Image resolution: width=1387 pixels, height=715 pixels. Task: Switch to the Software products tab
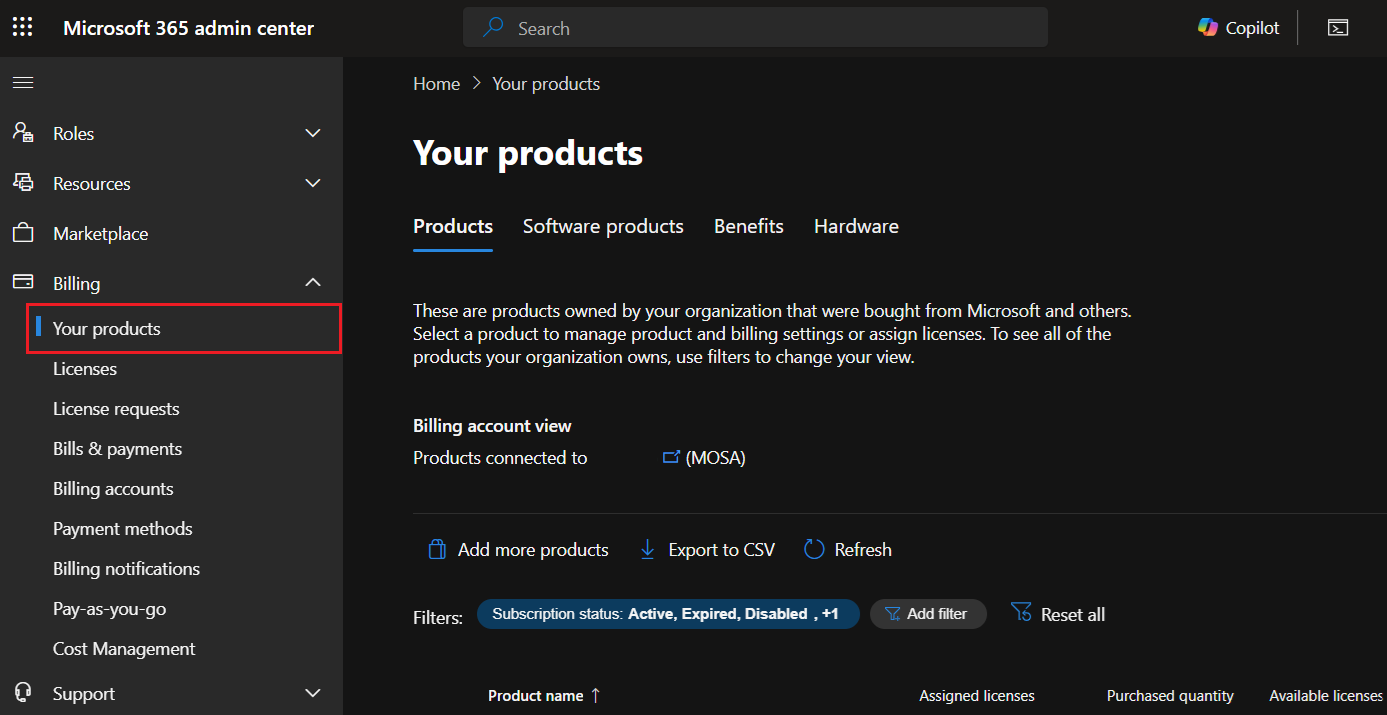pyautogui.click(x=603, y=226)
